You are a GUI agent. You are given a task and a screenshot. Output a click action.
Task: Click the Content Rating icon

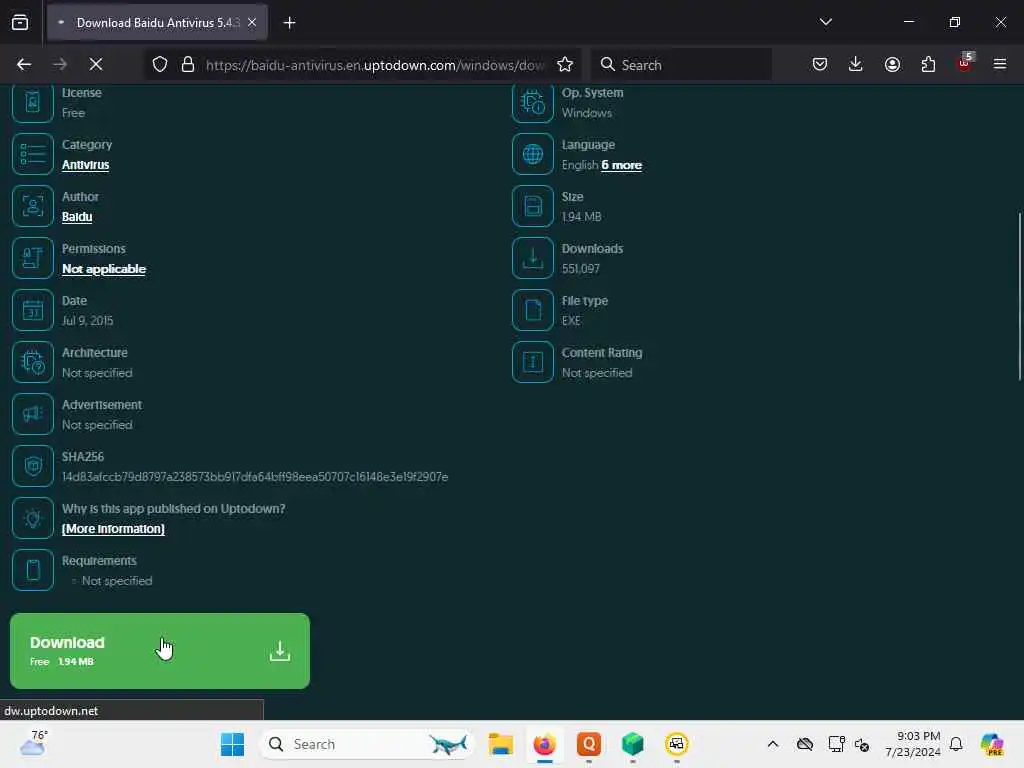[x=532, y=362]
